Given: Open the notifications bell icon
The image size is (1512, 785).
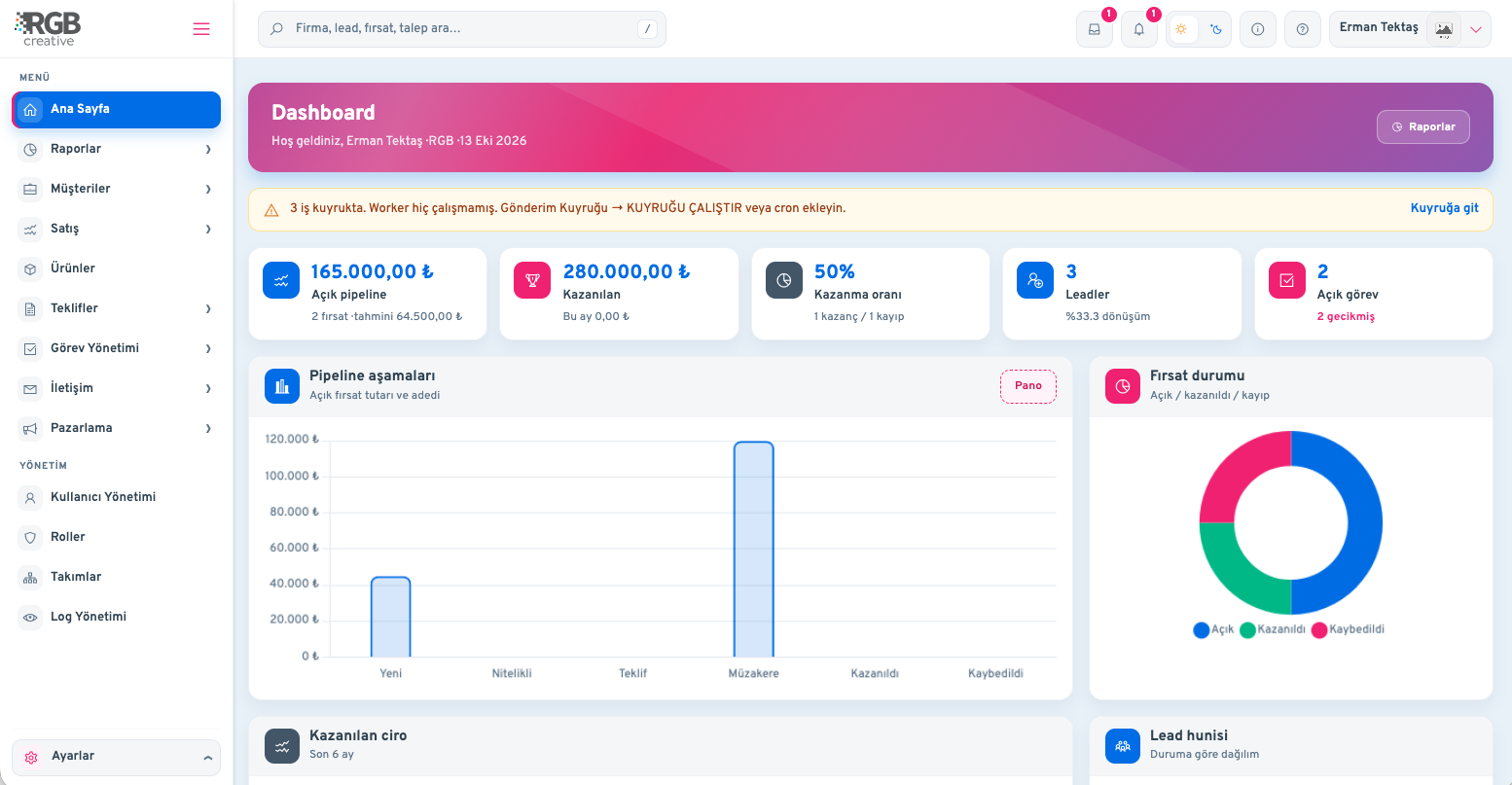Looking at the screenshot, I should (1139, 29).
